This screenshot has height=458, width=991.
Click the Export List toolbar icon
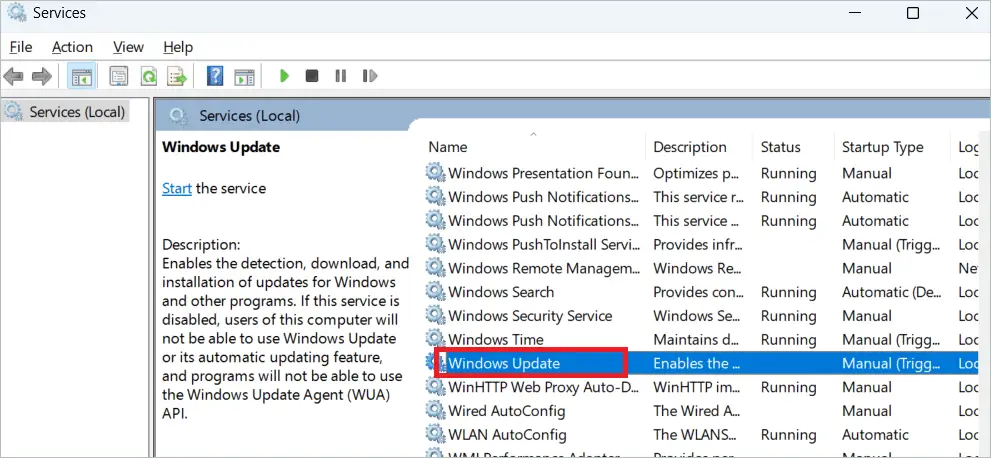tap(177, 76)
